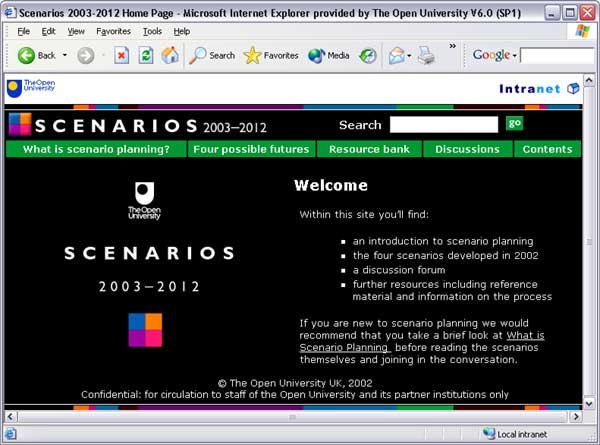The width and height of the screenshot is (600, 445).
Task: Open the Favorites menu in menu bar
Action: pos(113,31)
